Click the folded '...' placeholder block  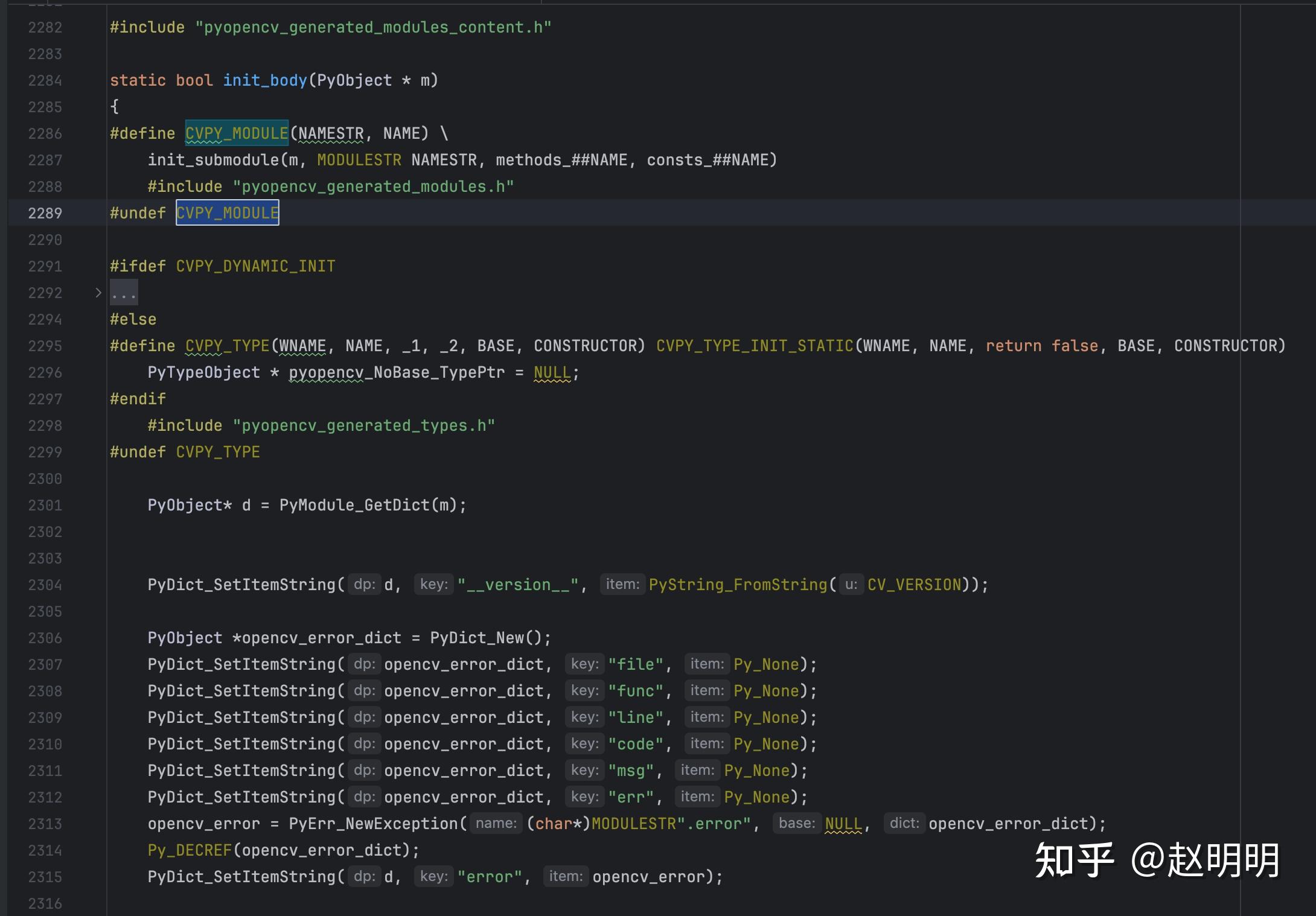pos(124,293)
